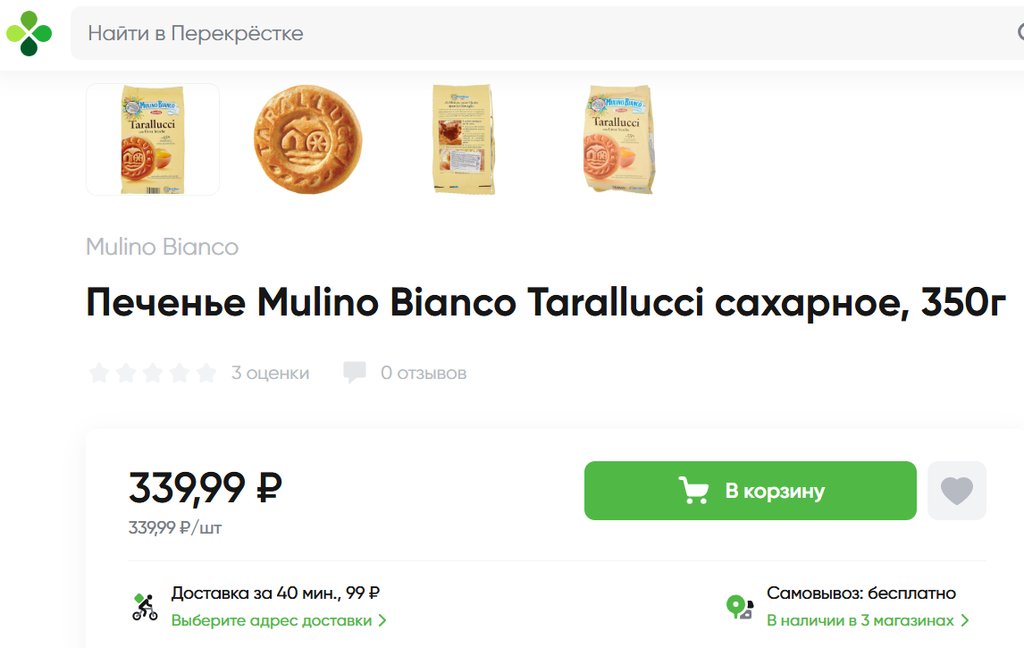Click the pickup map pin icon
The image size is (1024, 648).
pos(739,607)
